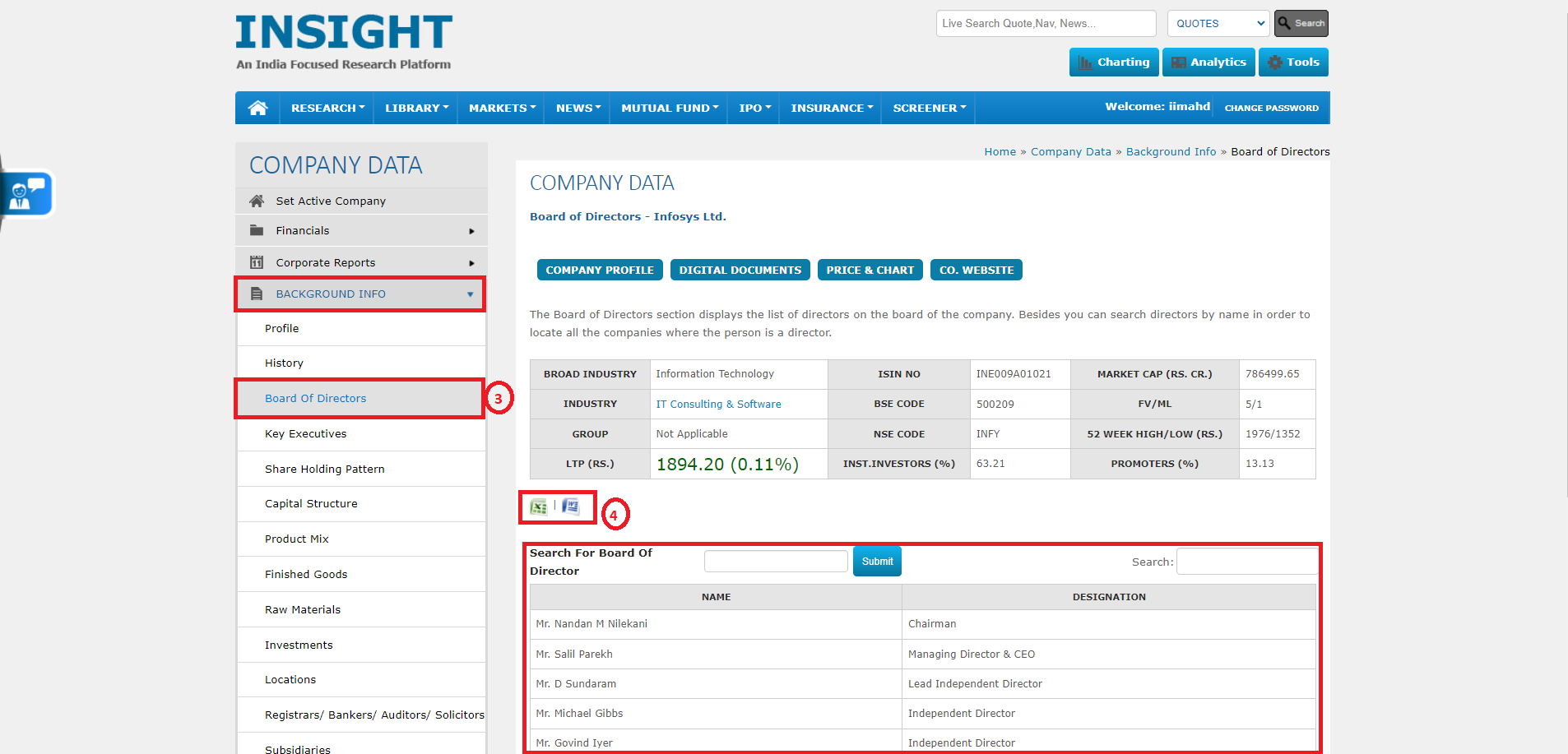Click Company Data breadcrumb link
This screenshot has width=1568, height=754.
point(1071,151)
